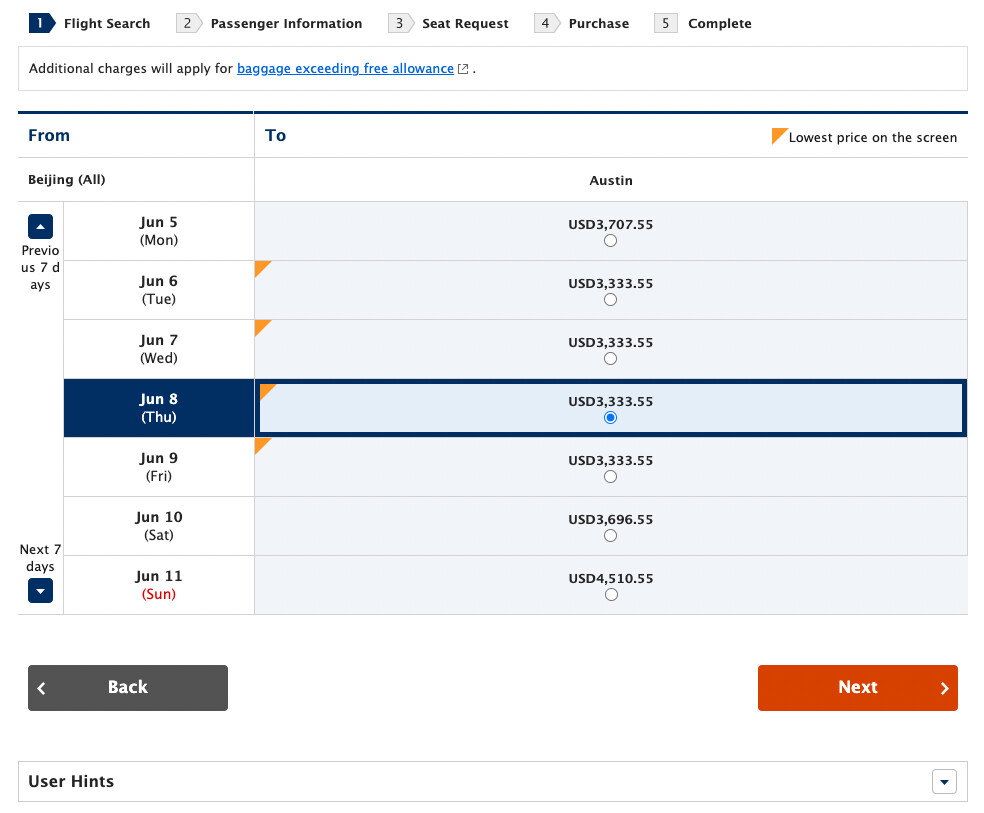
Task: Select the Jun 6 fare radio button
Action: (x=610, y=300)
